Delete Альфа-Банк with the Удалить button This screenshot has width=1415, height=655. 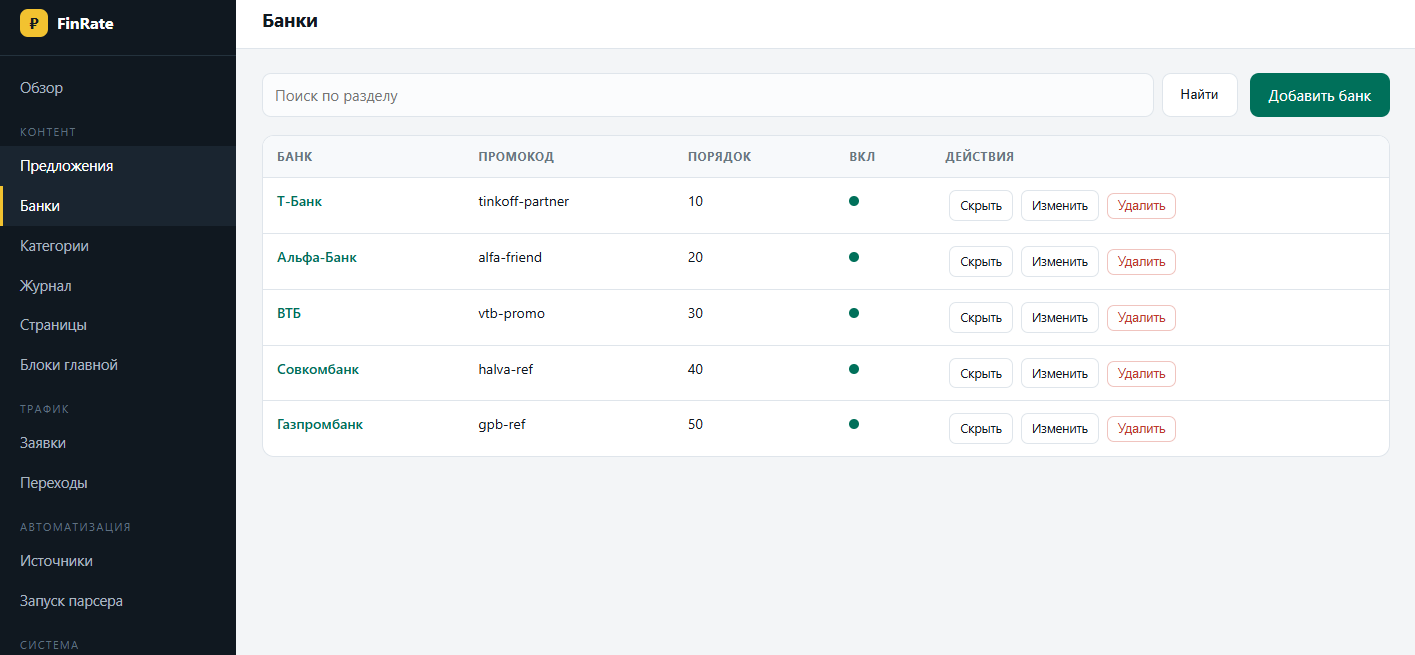tap(1141, 262)
